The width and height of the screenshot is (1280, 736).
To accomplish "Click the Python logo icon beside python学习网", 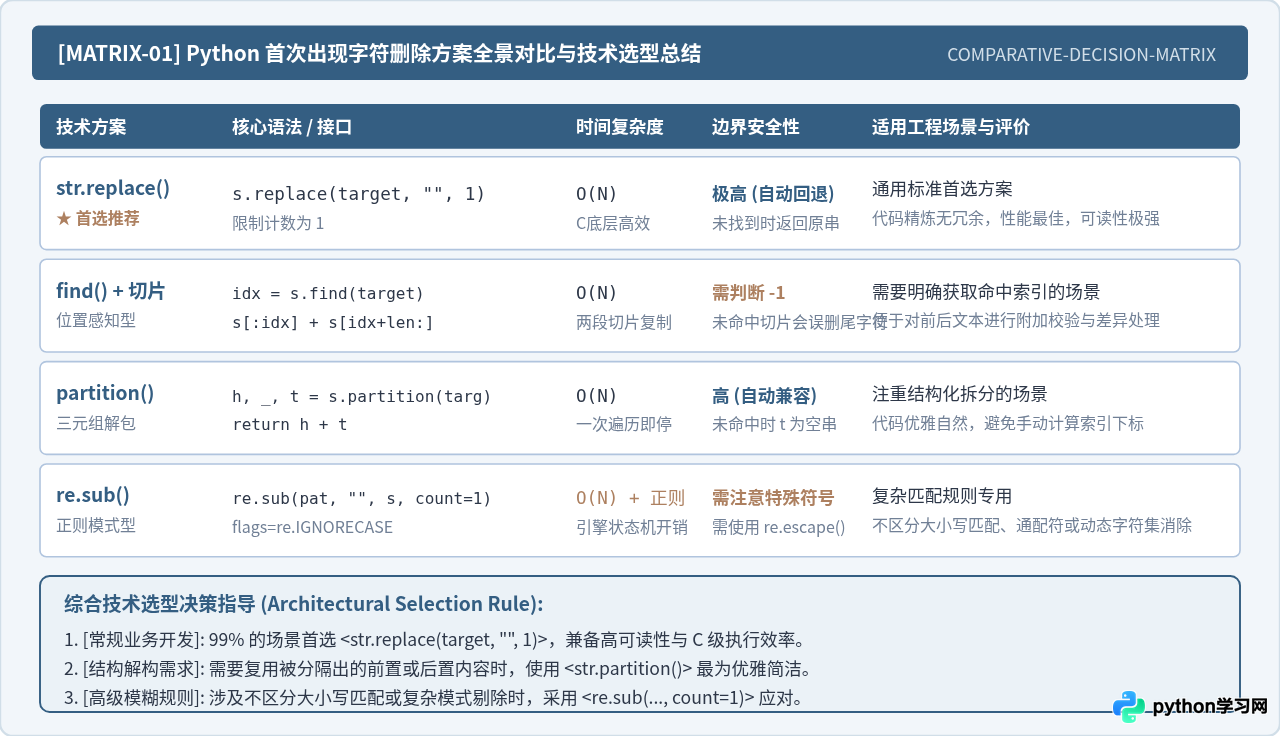I will (x=1129, y=707).
